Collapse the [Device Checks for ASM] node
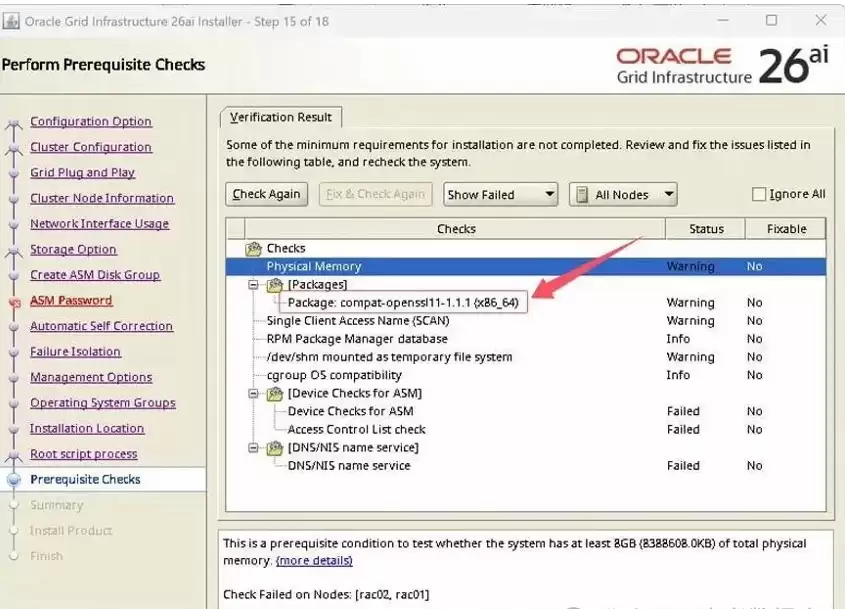The height and width of the screenshot is (609, 845). [x=253, y=393]
